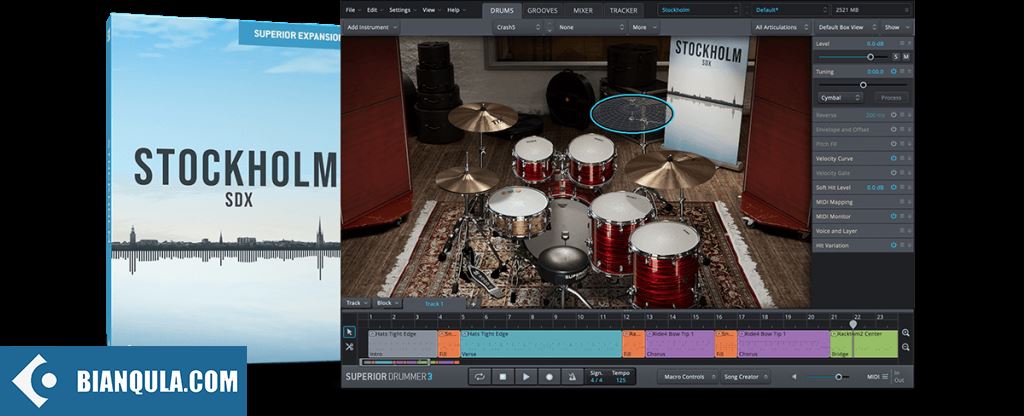Select the DRUMS tab
1024x416 pixels.
(x=502, y=10)
